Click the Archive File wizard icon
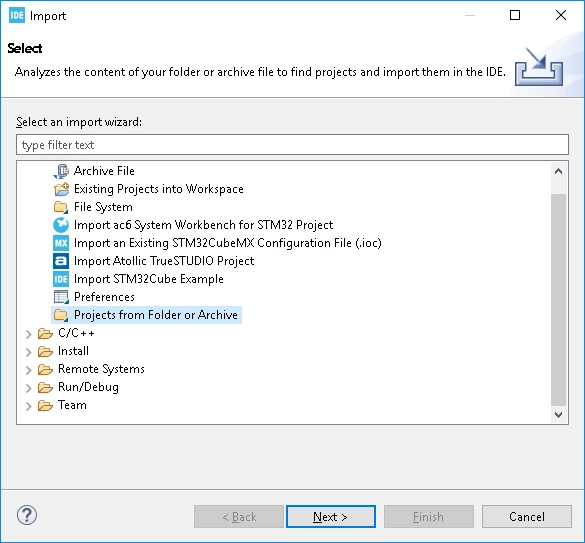Viewport: 585px width, 543px height. [x=61, y=171]
